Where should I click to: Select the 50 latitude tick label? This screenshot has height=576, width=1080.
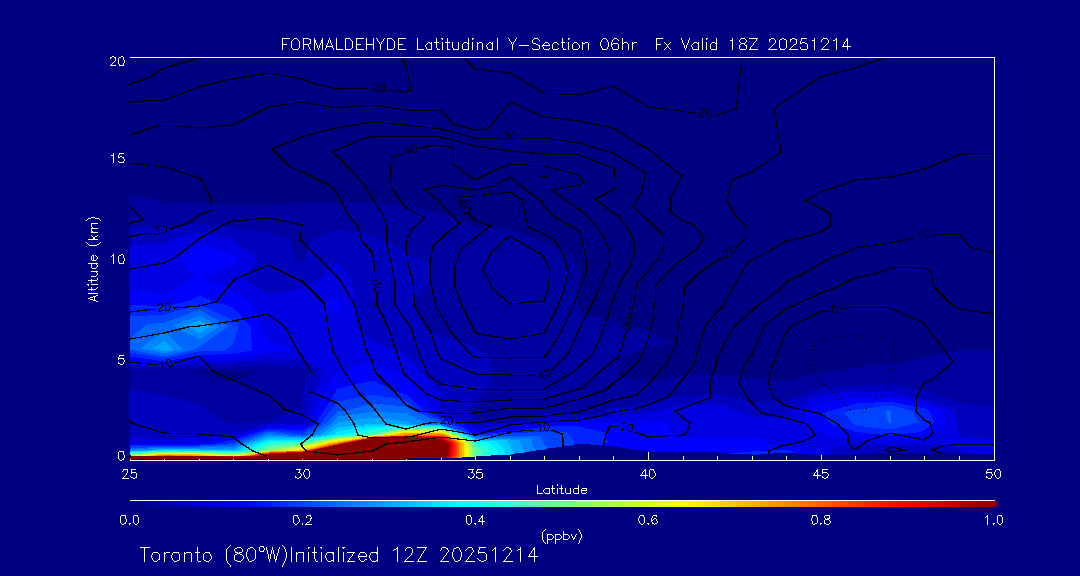coord(993,473)
